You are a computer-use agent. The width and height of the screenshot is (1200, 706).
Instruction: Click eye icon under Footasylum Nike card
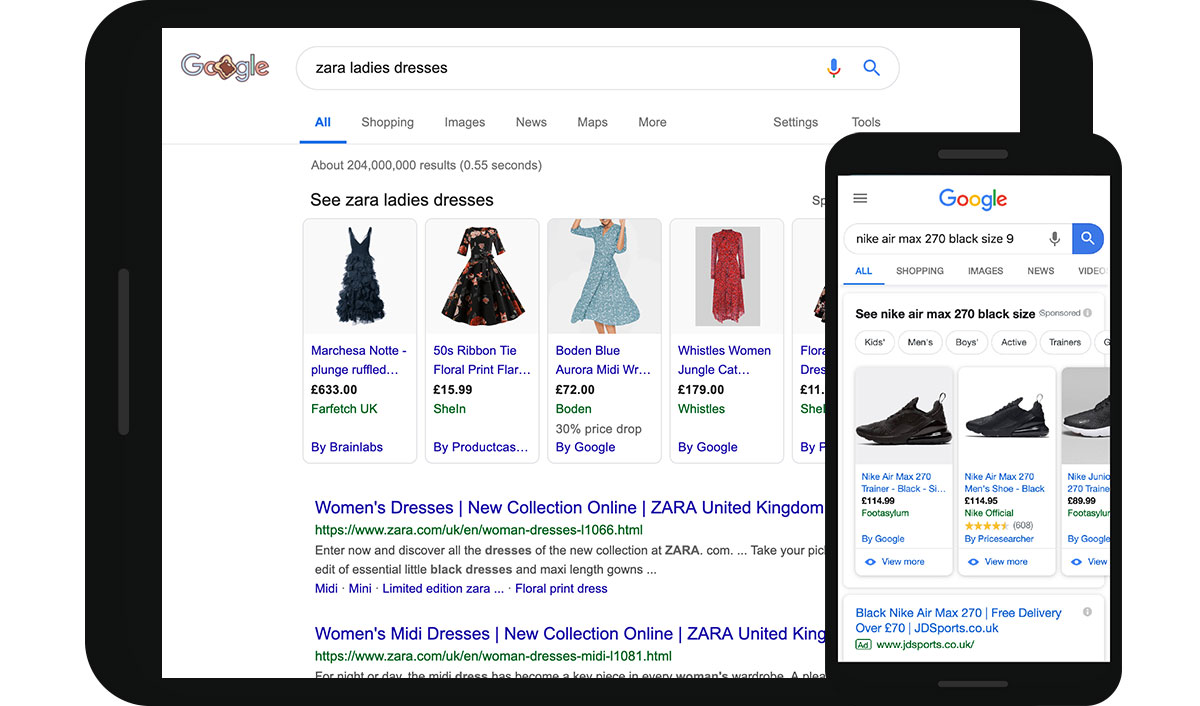870,562
